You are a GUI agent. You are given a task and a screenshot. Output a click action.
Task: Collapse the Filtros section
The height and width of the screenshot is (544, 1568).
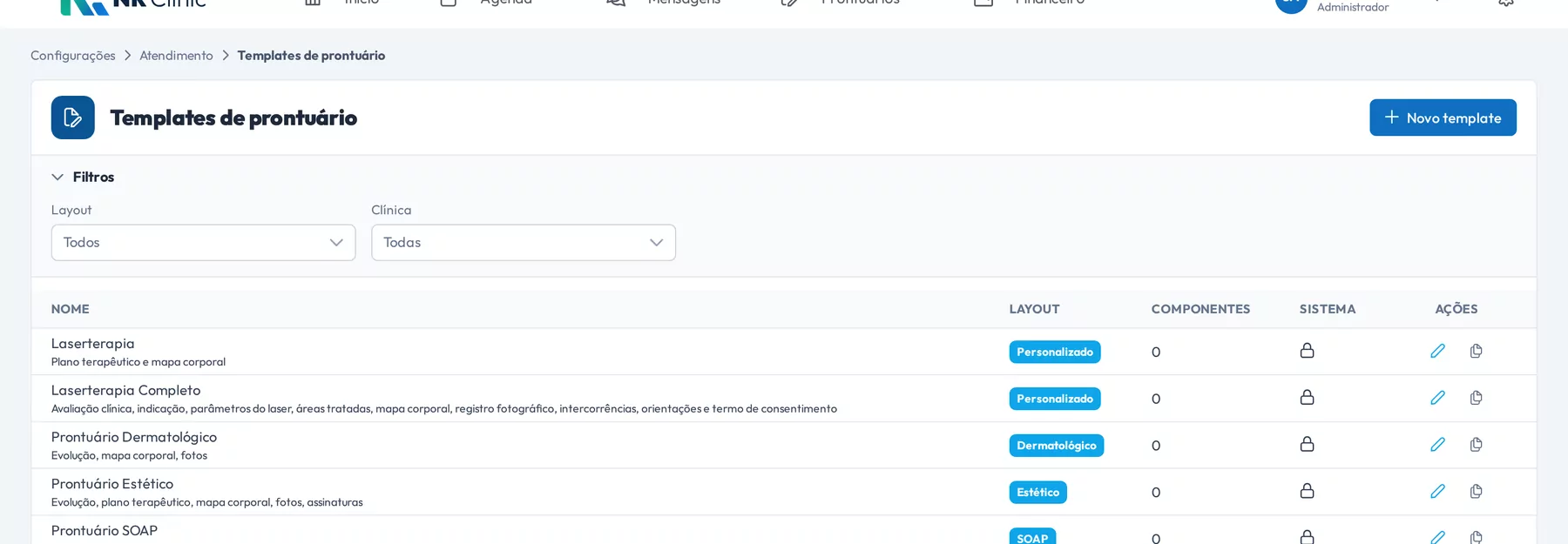coord(83,177)
